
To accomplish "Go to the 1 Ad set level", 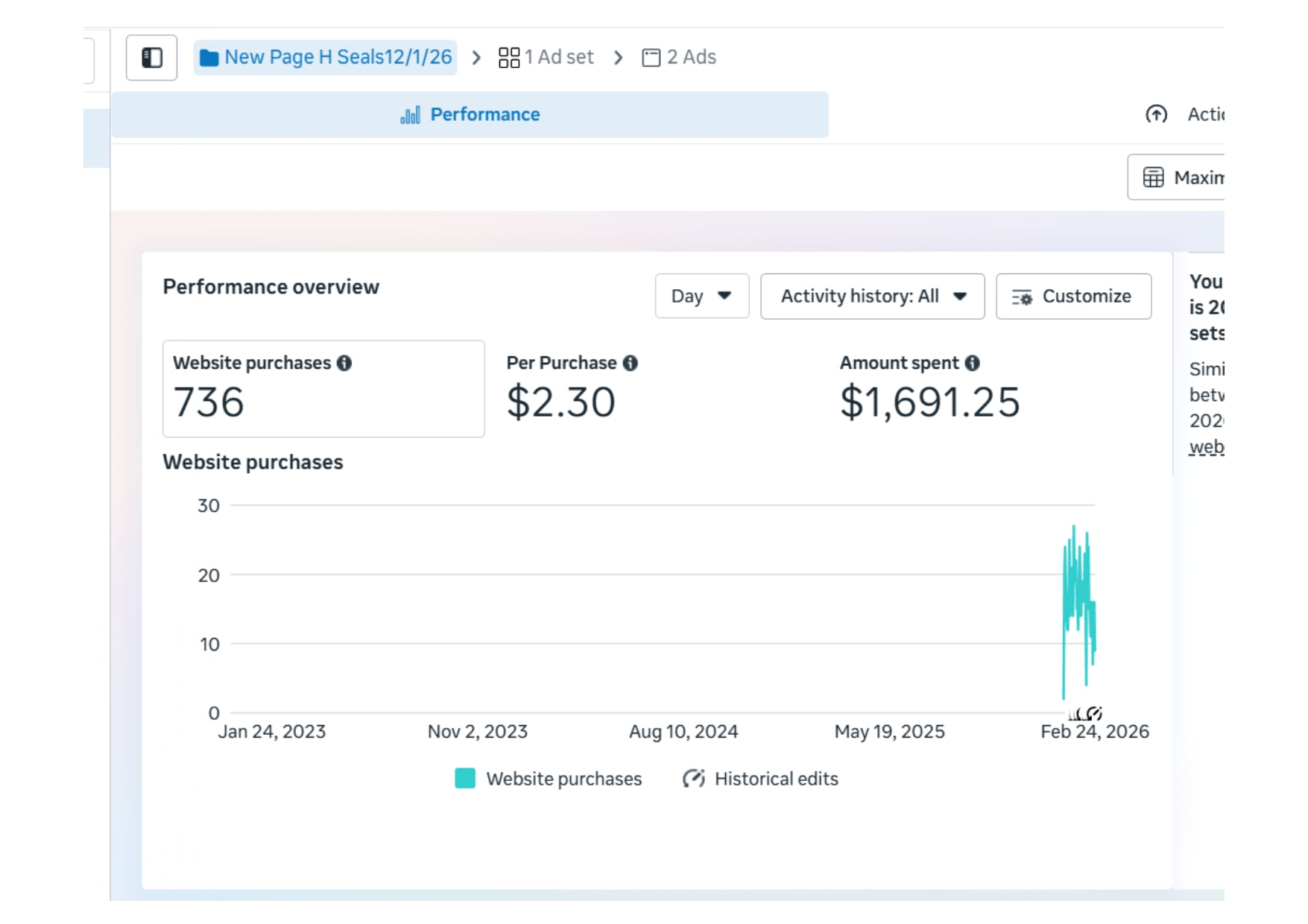I will [546, 57].
